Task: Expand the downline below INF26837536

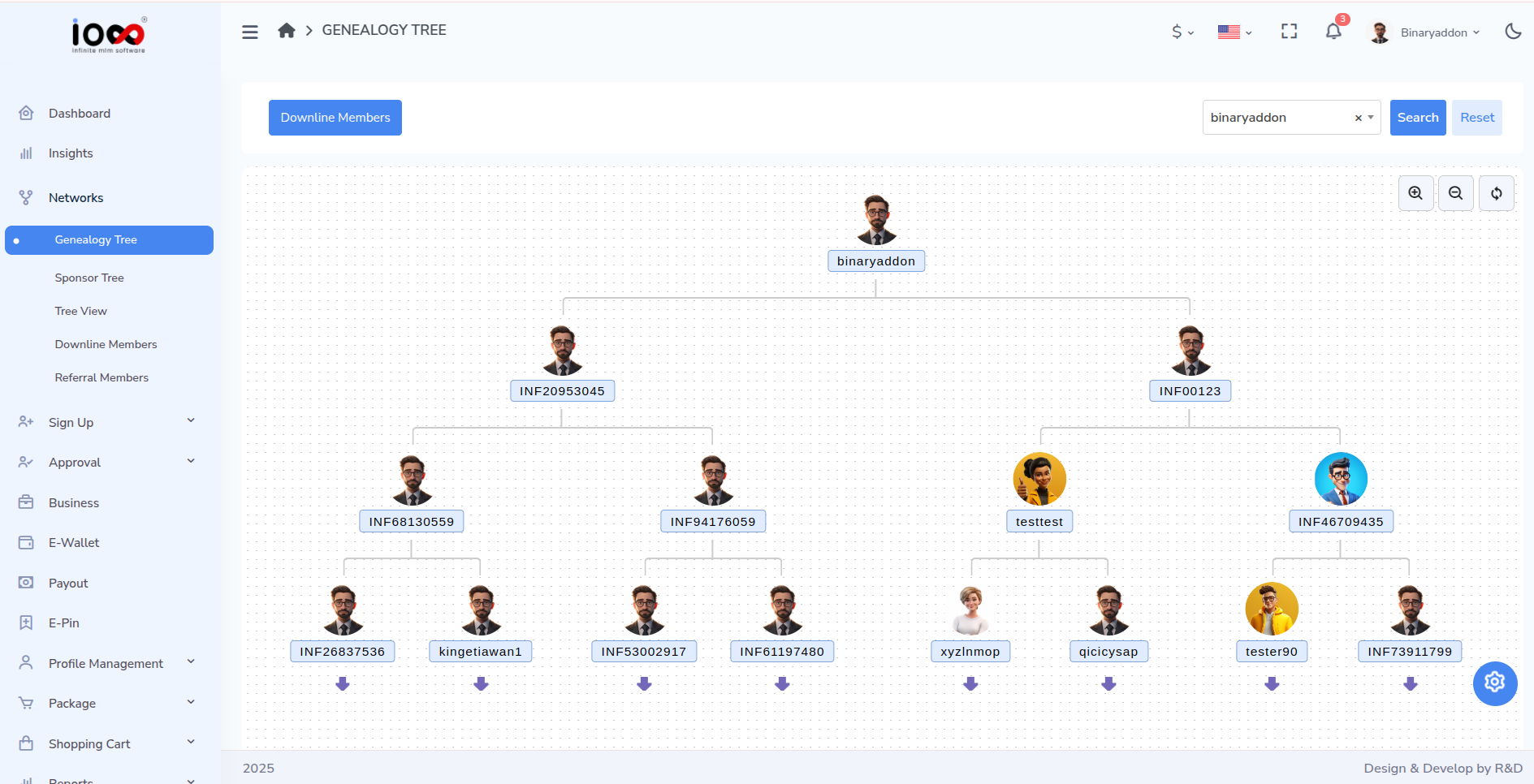Action: (x=342, y=684)
